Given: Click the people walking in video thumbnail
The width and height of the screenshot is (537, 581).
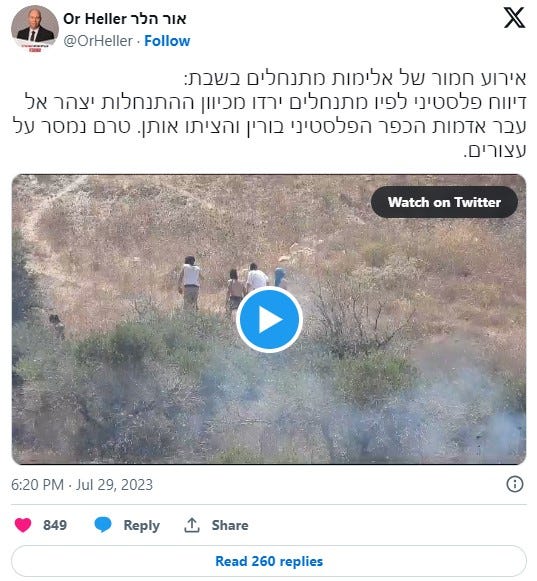Looking at the screenshot, I should (232, 283).
